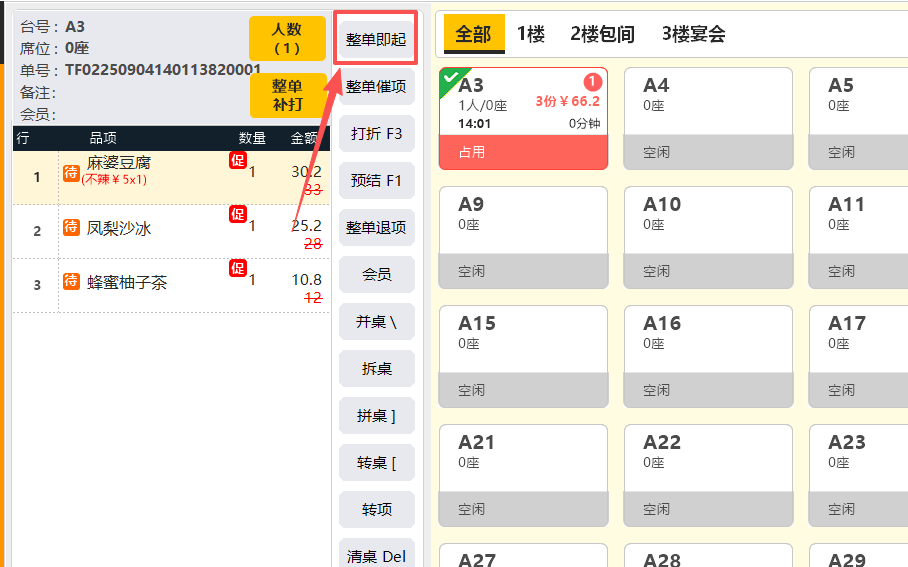Viewport: 908px width, 567px height.
Task: Click the green checkmark on A3 card
Action: tap(452, 79)
